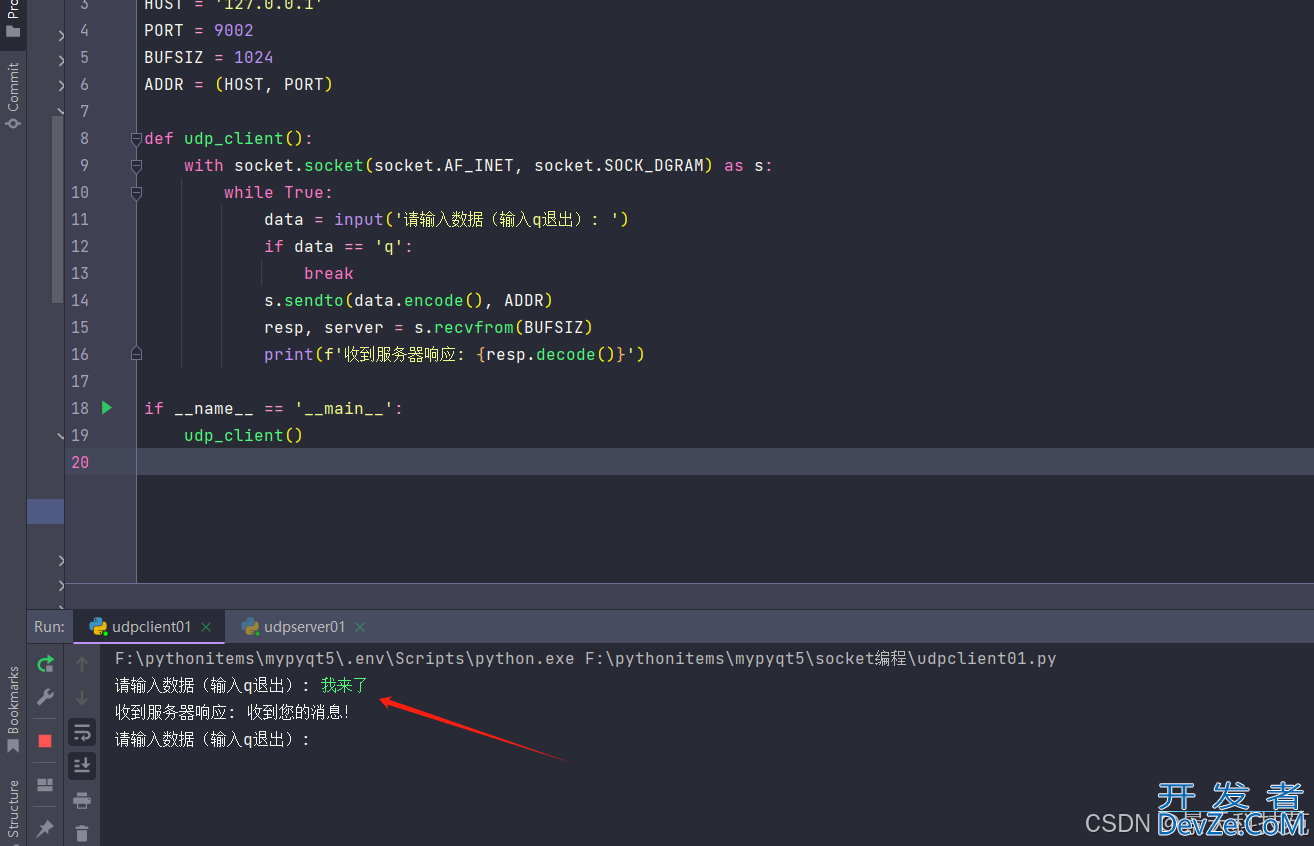Click the up stack trace arrow
1314x846 pixels.
[x=82, y=664]
